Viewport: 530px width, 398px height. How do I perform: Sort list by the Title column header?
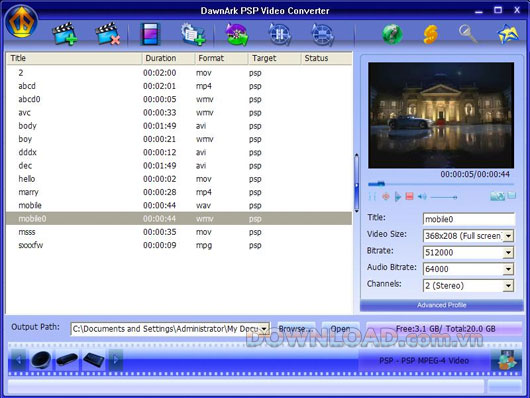[x=74, y=58]
